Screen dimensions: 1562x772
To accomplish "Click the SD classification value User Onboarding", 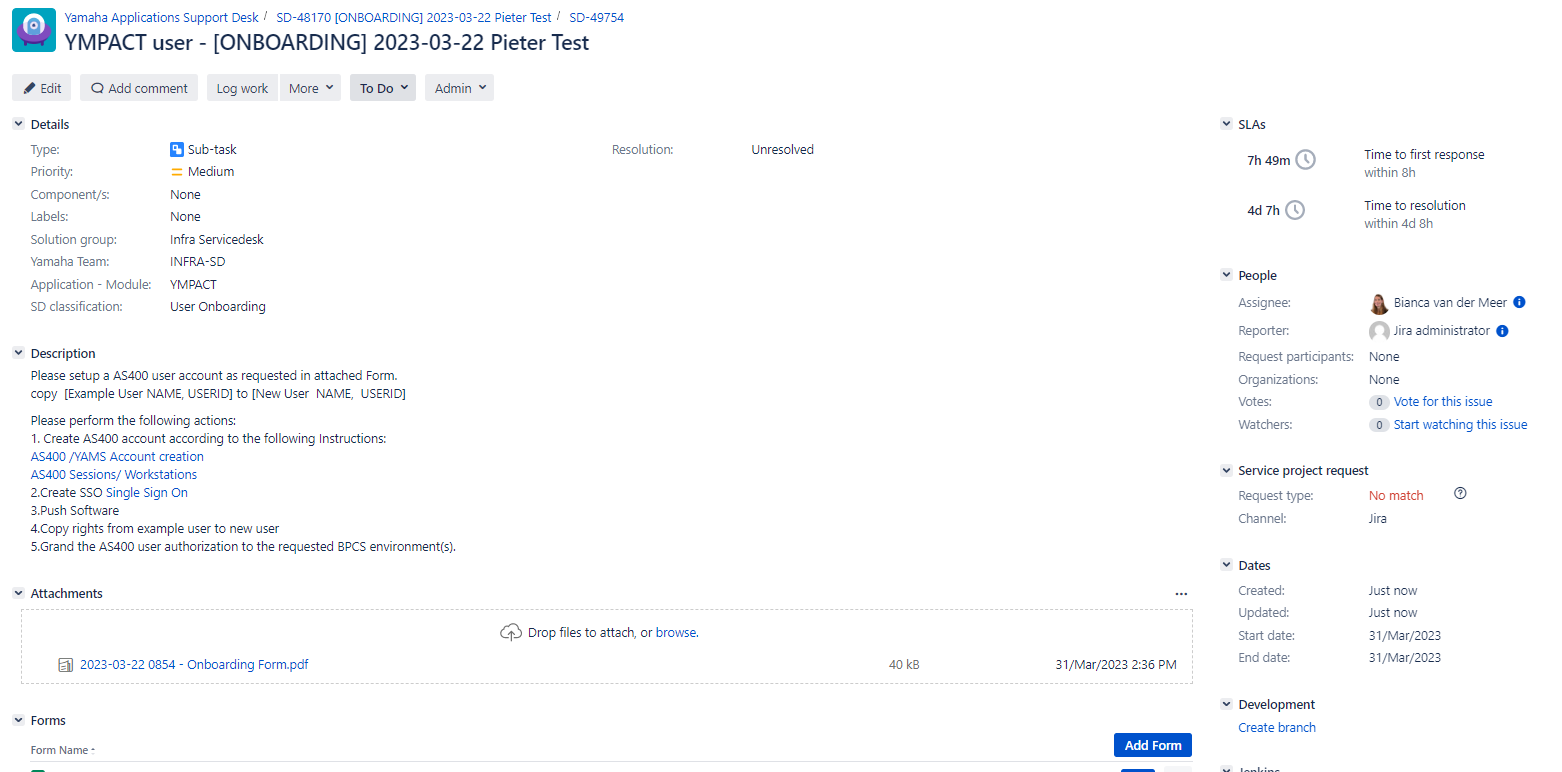I will 218,307.
